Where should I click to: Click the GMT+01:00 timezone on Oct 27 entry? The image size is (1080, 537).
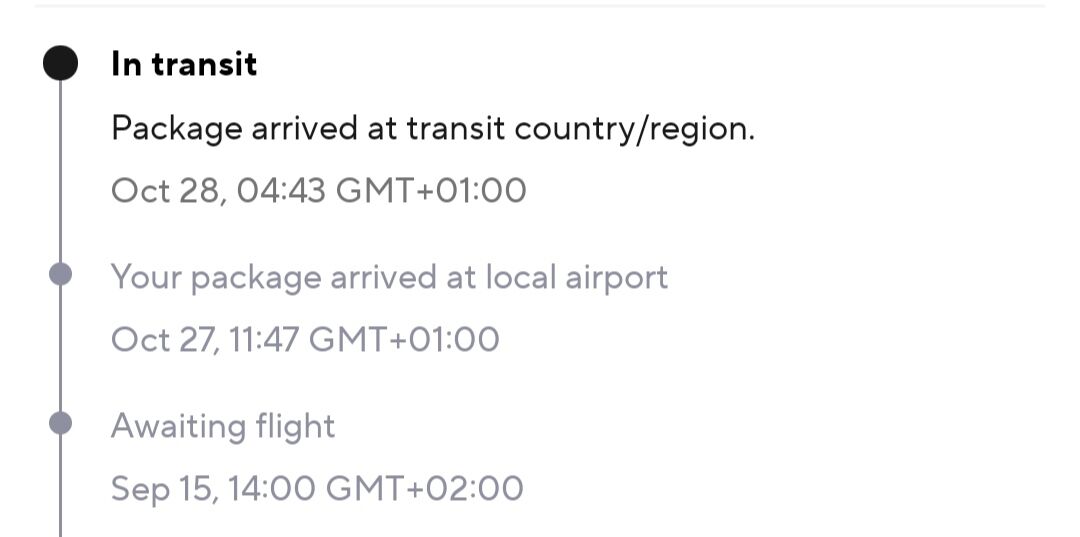[x=403, y=340]
